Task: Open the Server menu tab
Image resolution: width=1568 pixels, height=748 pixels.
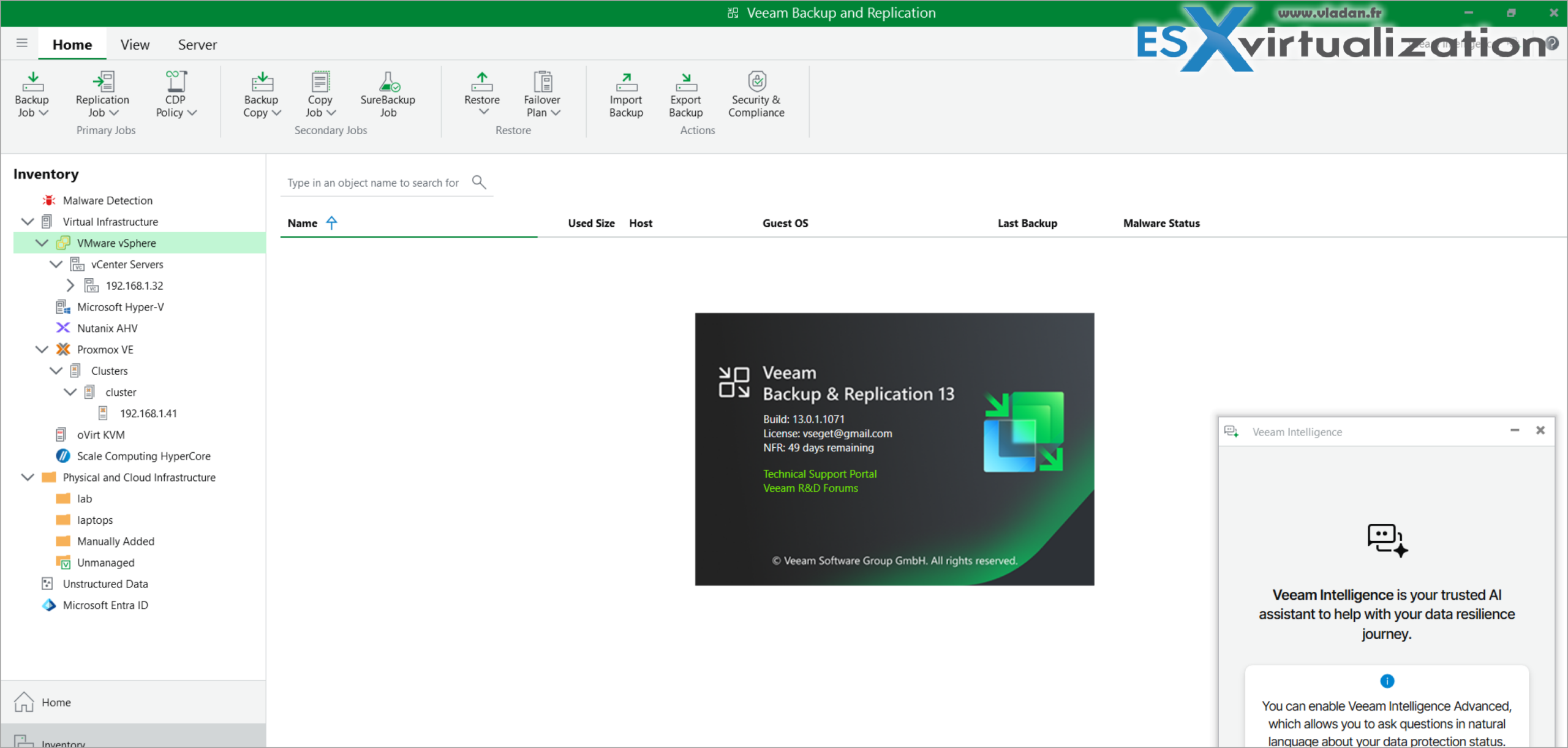Action: pos(197,43)
